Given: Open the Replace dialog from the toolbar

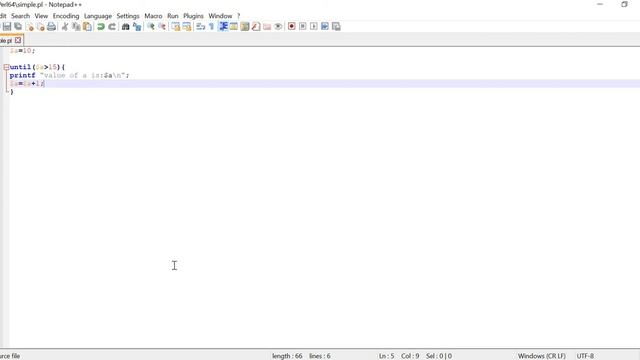Looking at the screenshot, I should [137, 27].
